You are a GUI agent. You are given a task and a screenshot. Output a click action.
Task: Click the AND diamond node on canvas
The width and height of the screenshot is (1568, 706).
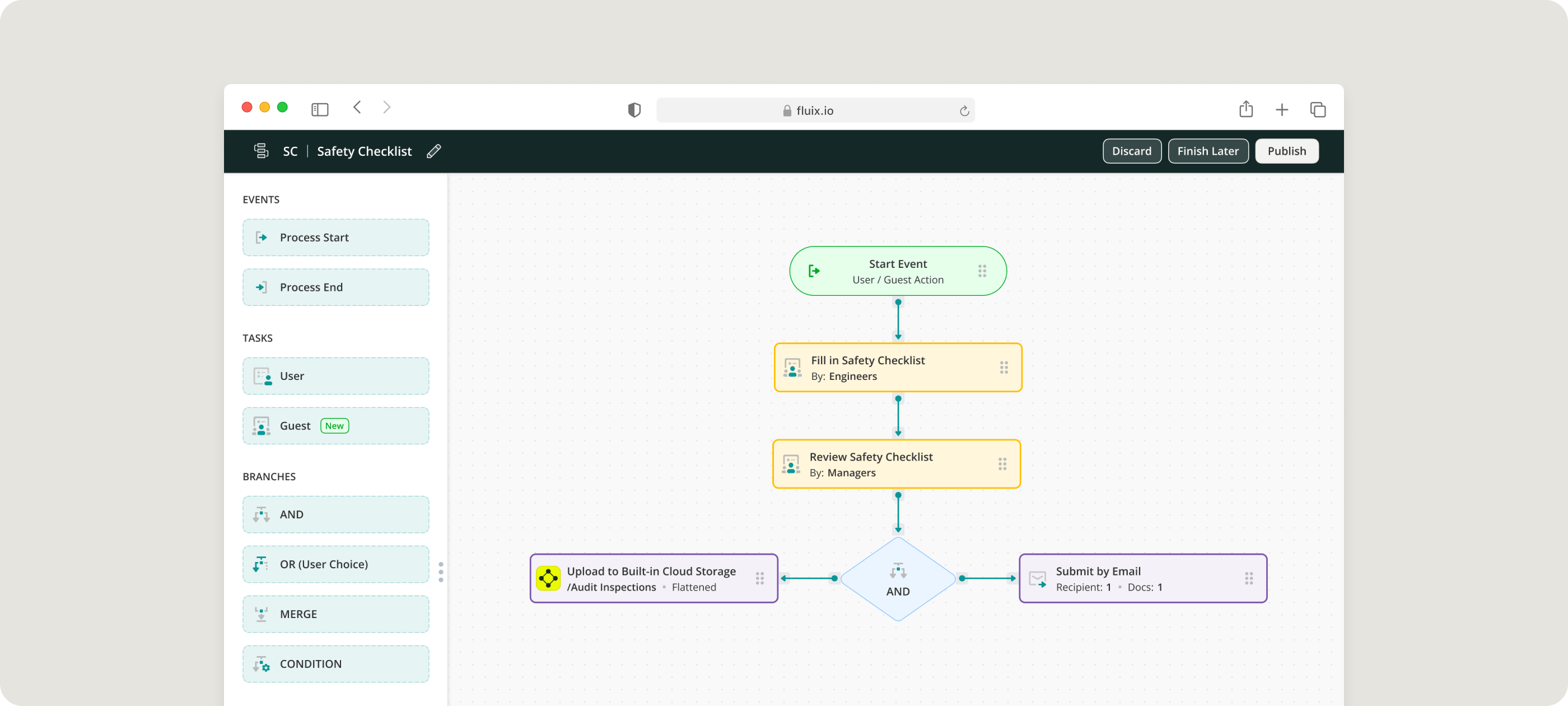pyautogui.click(x=897, y=579)
